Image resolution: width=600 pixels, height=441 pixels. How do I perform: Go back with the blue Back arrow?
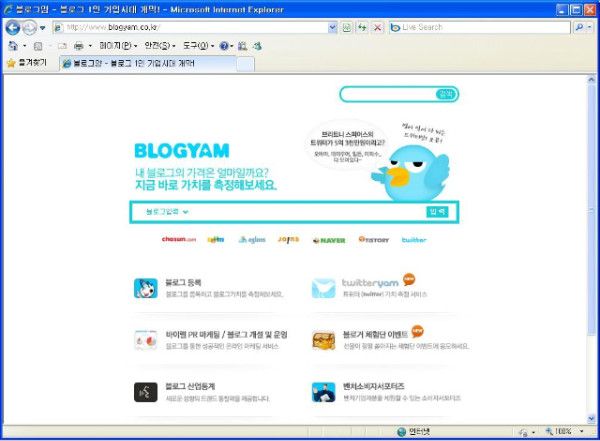point(13,28)
